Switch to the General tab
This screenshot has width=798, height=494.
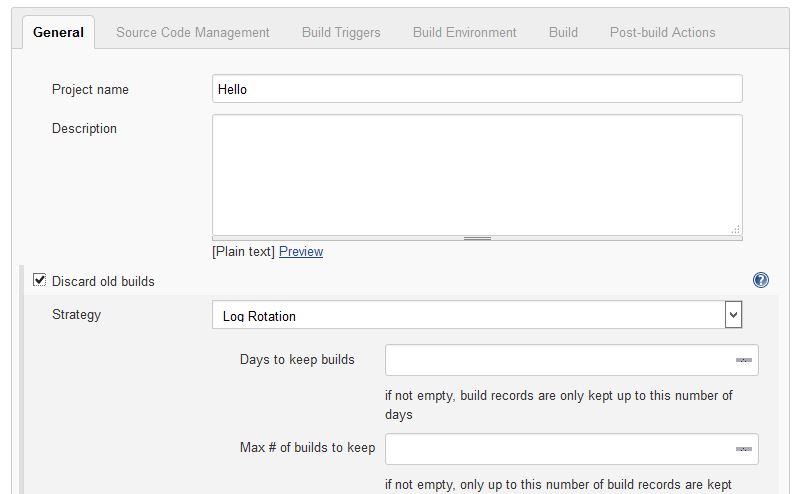[58, 32]
